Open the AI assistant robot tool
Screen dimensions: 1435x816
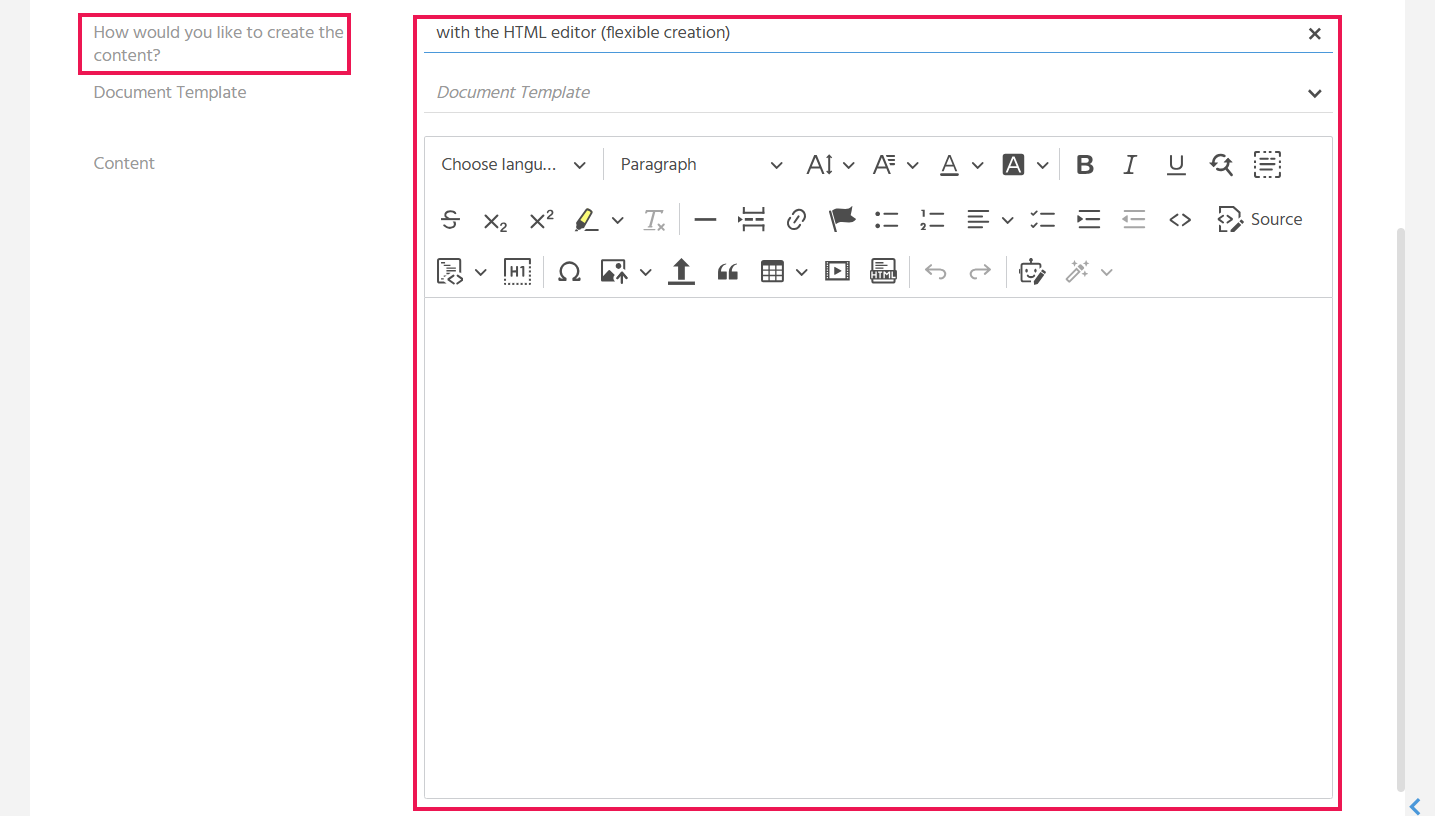pos(1032,272)
